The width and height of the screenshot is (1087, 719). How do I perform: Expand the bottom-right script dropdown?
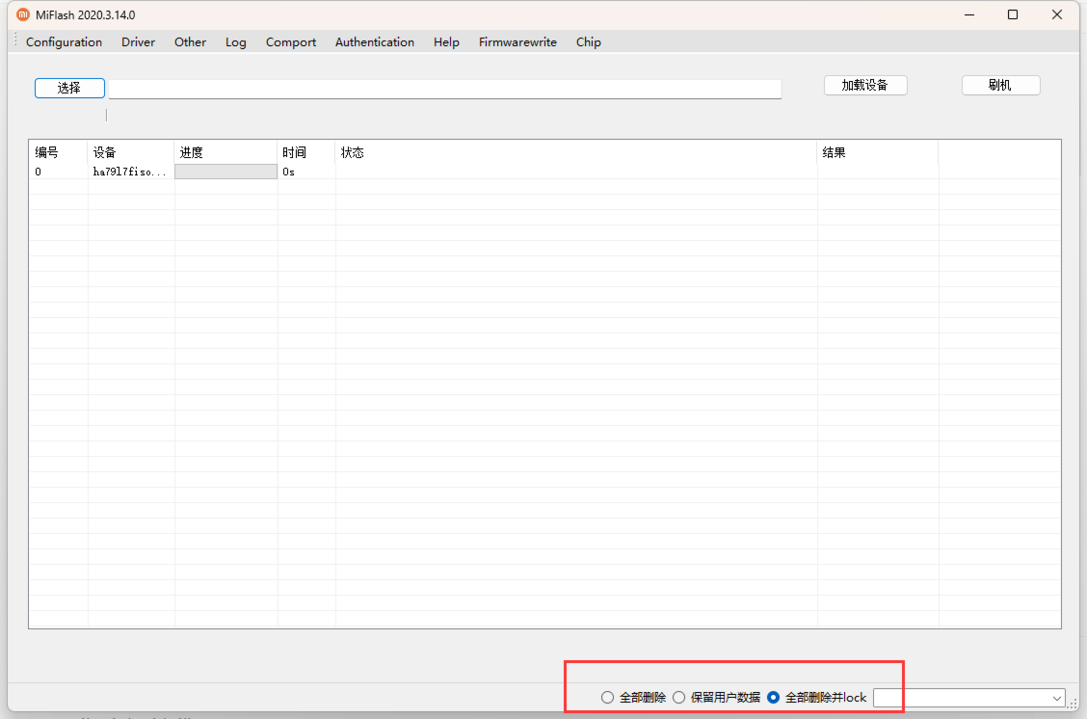pos(1056,698)
